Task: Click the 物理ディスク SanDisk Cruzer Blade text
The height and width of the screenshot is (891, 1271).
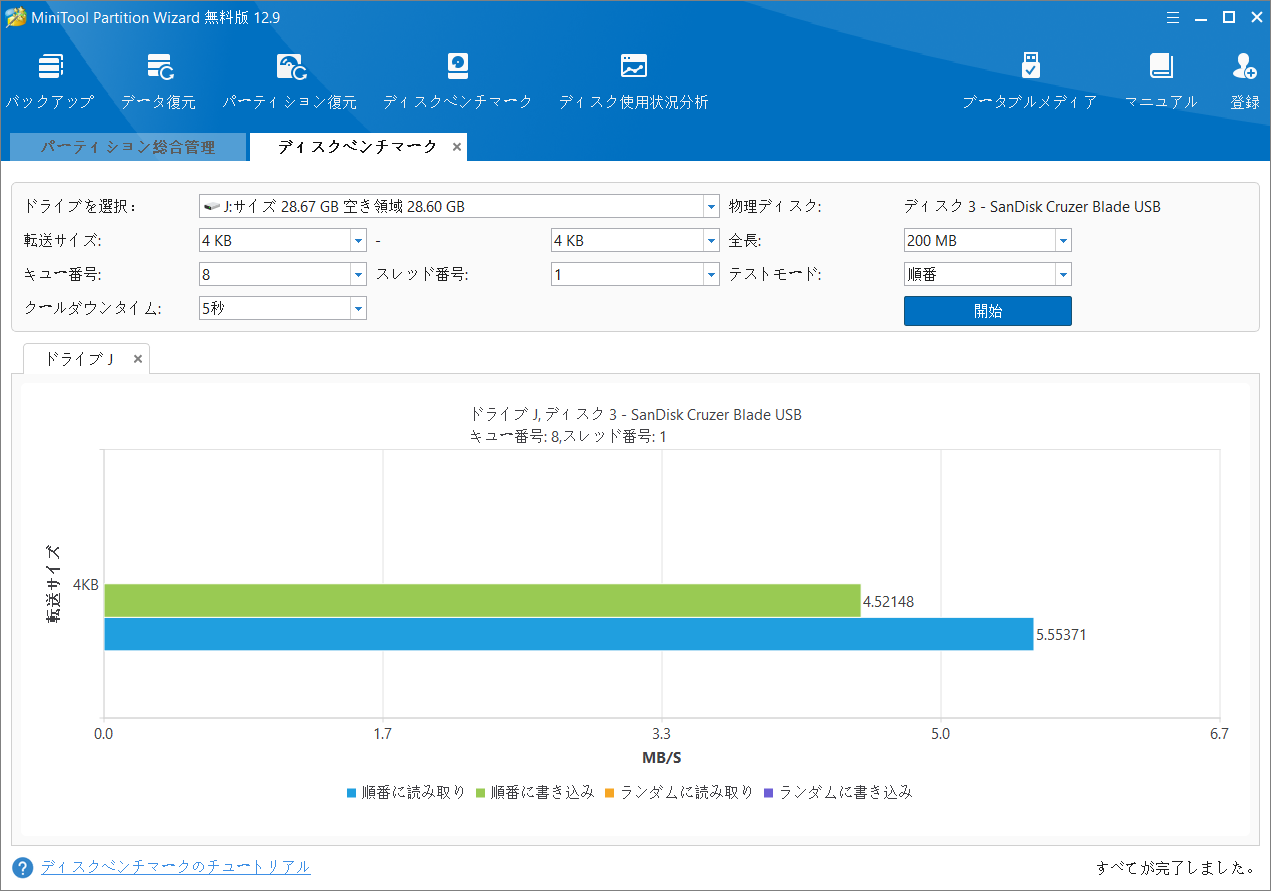Action: coord(1032,207)
